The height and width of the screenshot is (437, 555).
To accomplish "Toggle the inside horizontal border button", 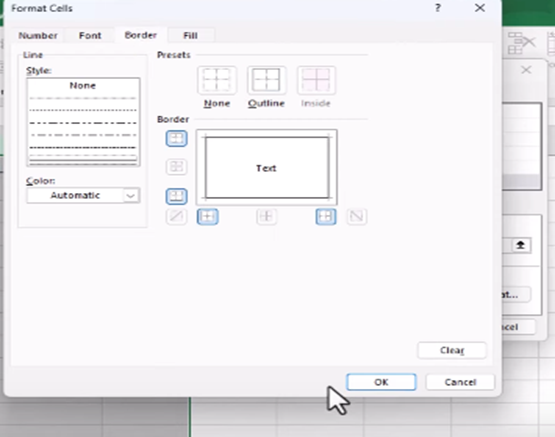I will click(176, 167).
